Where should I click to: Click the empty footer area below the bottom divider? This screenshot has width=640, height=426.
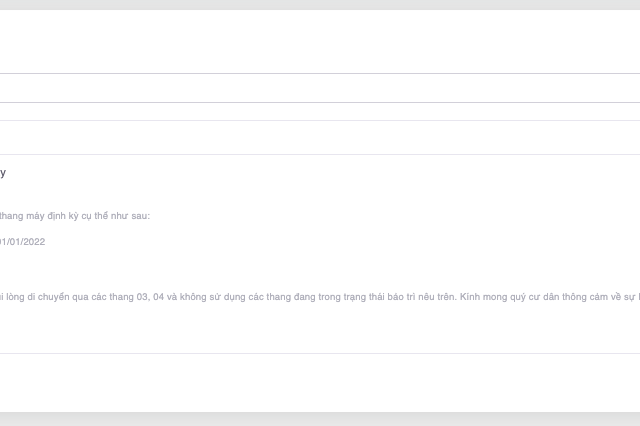tap(320, 382)
